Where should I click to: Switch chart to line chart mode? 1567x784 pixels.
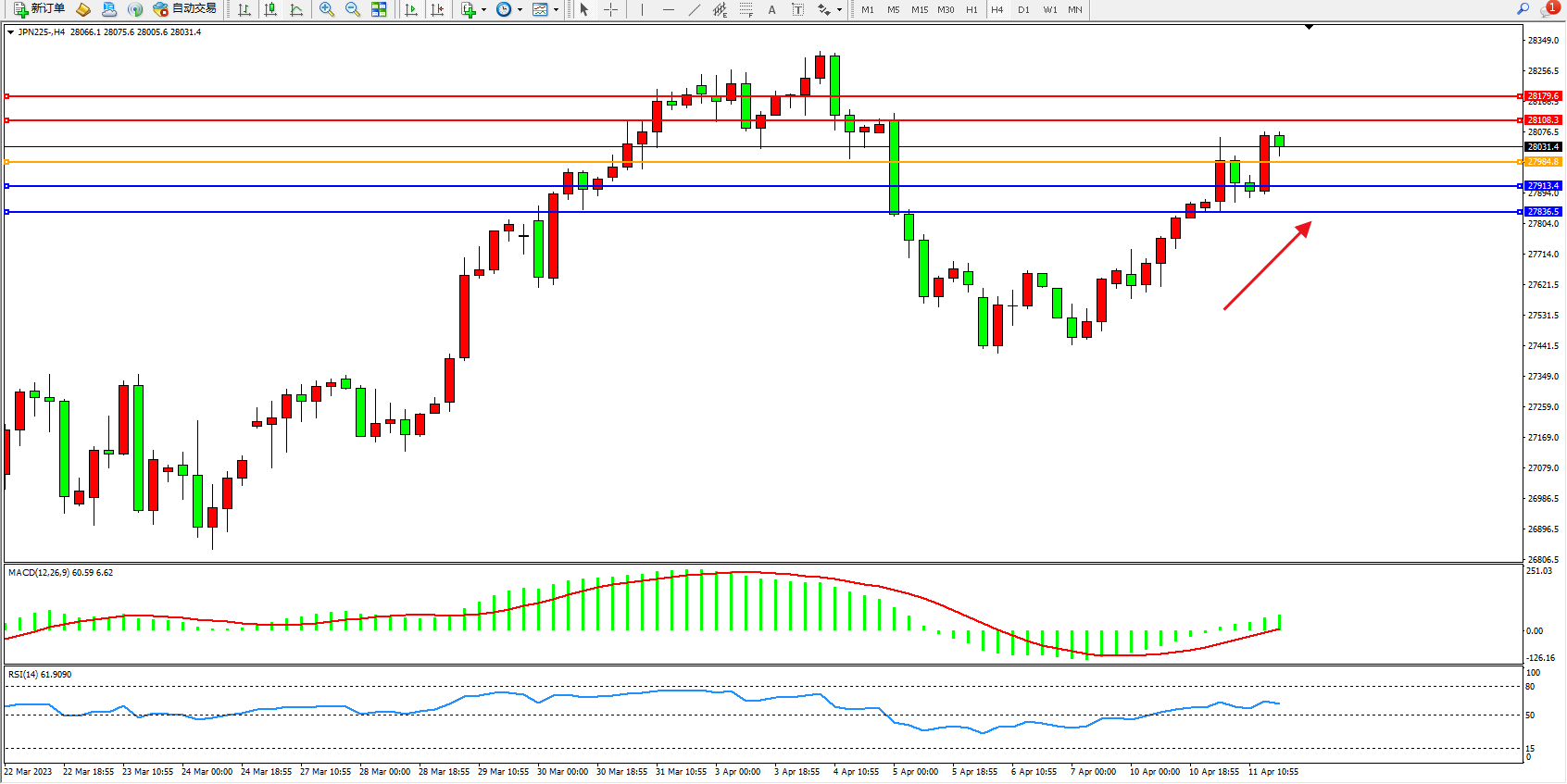(x=296, y=9)
